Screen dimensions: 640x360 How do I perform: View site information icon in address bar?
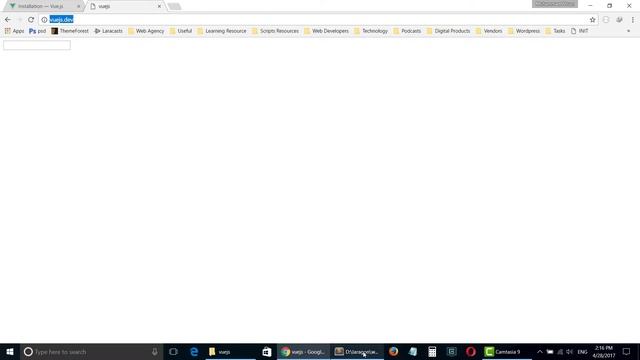[x=44, y=20]
